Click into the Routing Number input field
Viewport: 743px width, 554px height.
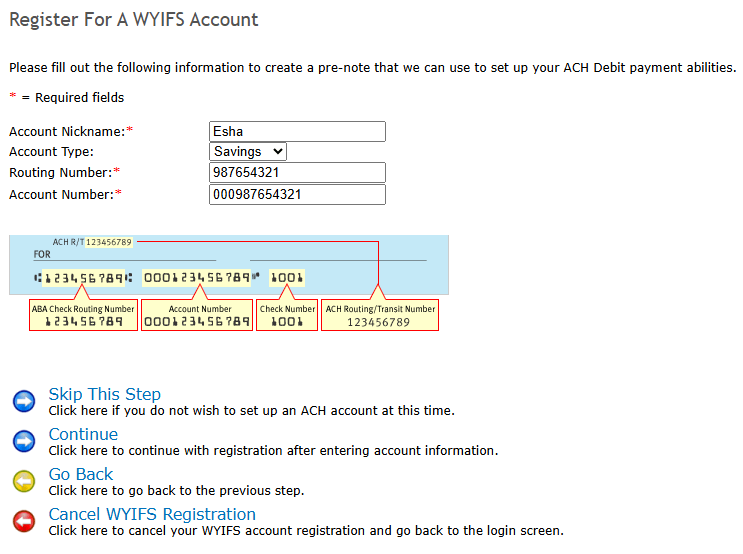point(297,173)
